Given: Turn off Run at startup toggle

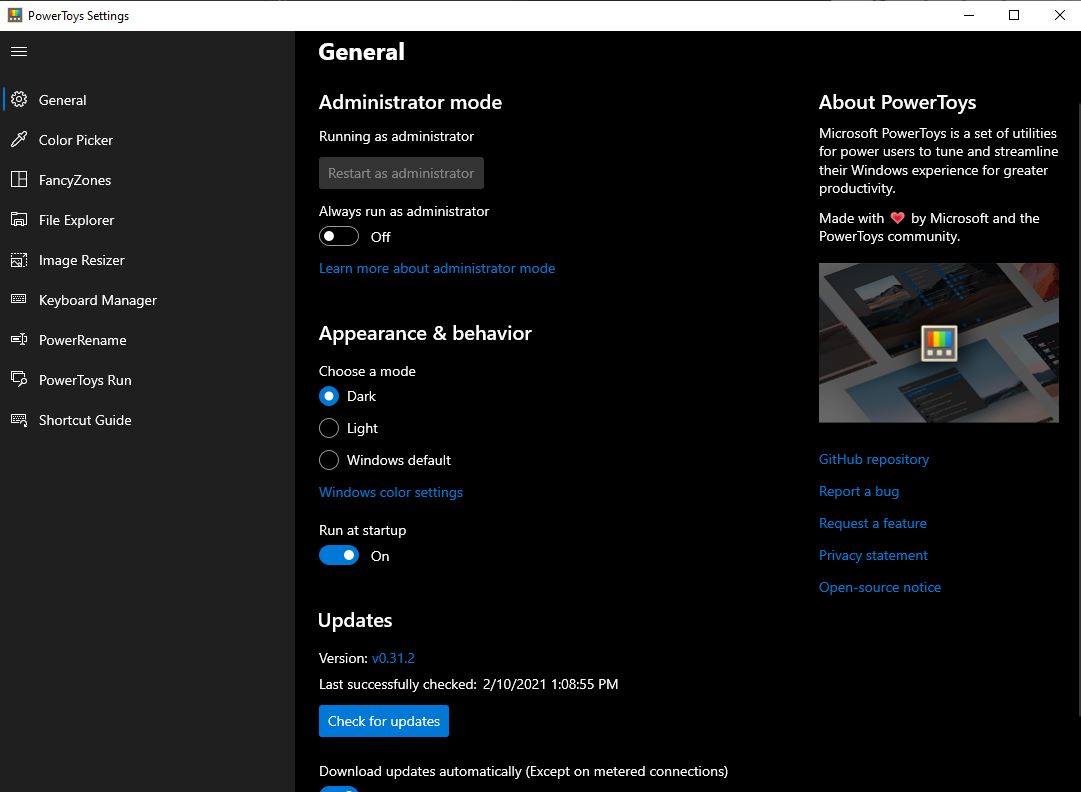Looking at the screenshot, I should coord(339,556).
